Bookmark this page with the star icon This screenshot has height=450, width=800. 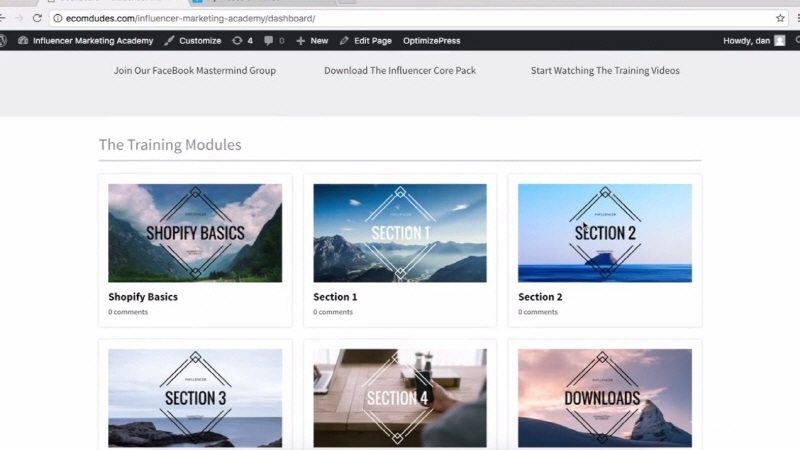tap(780, 18)
